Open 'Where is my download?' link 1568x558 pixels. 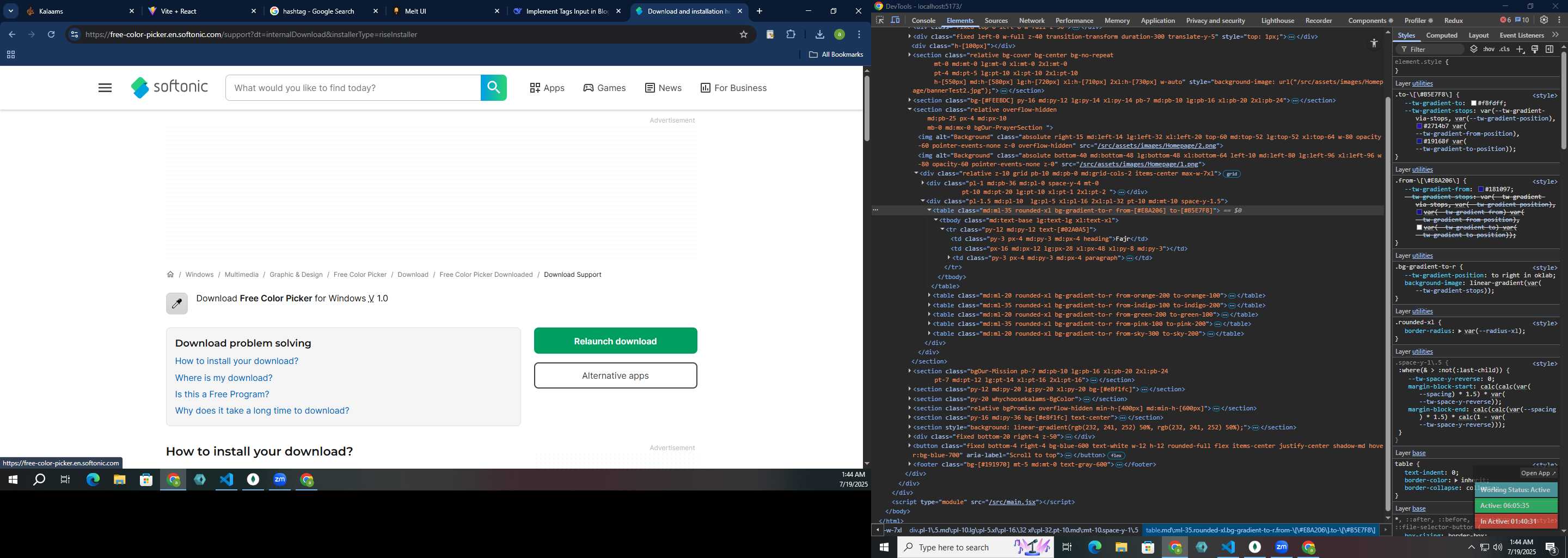224,378
